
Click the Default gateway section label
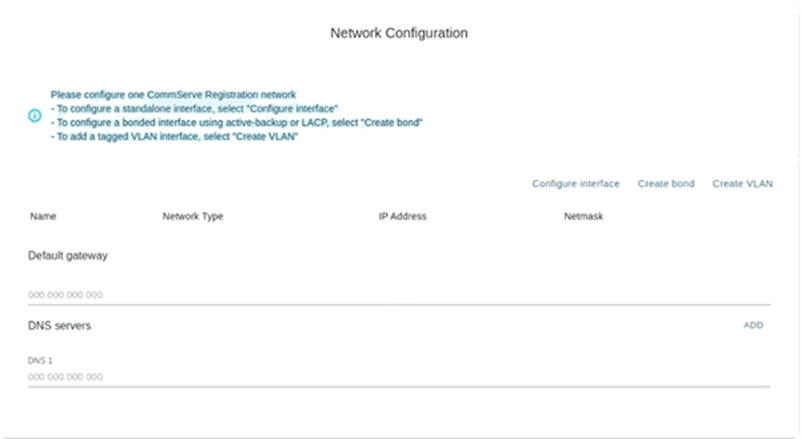click(x=68, y=255)
